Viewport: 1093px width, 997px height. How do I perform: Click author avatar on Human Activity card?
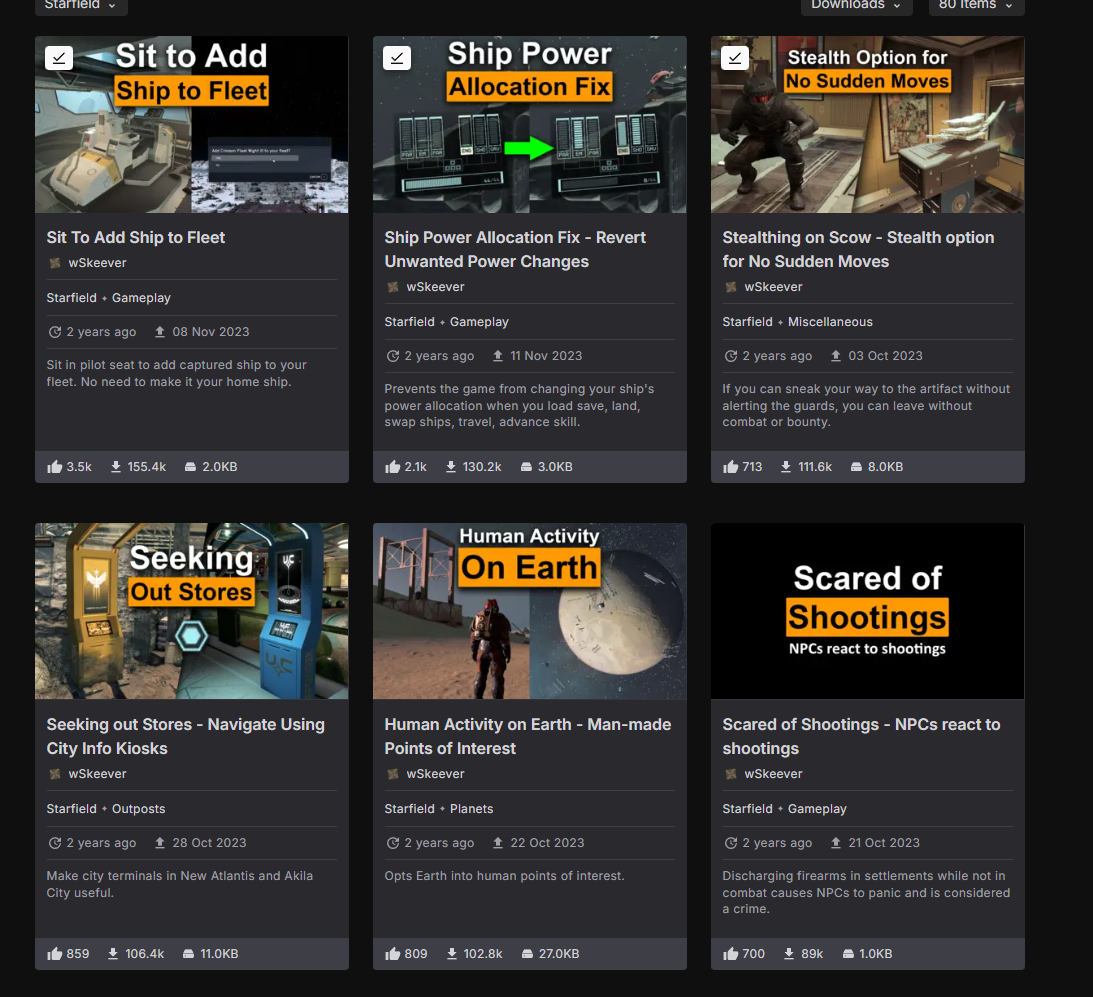(x=393, y=774)
